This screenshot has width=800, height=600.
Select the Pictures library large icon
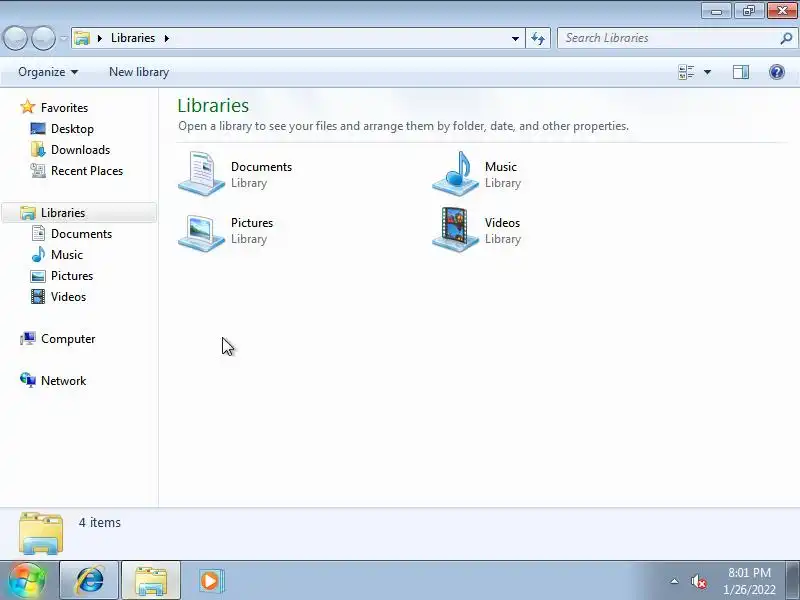tap(202, 233)
